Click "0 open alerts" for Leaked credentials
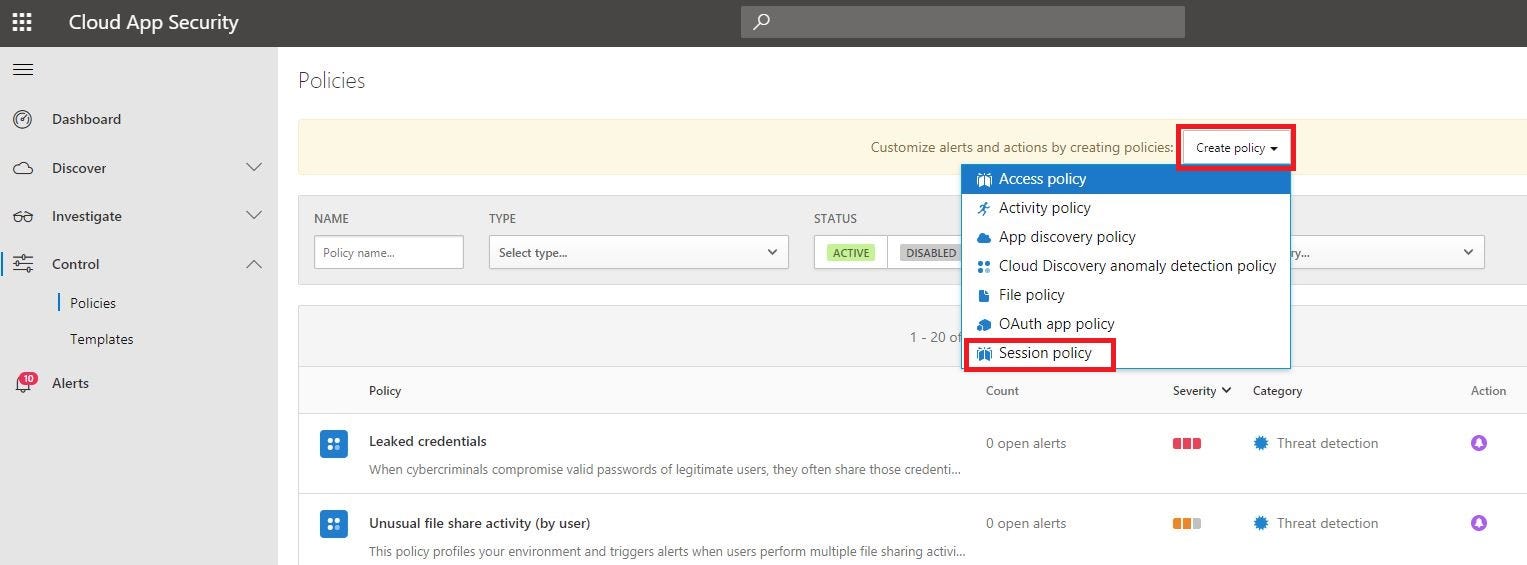The width and height of the screenshot is (1527, 565). pos(1026,443)
